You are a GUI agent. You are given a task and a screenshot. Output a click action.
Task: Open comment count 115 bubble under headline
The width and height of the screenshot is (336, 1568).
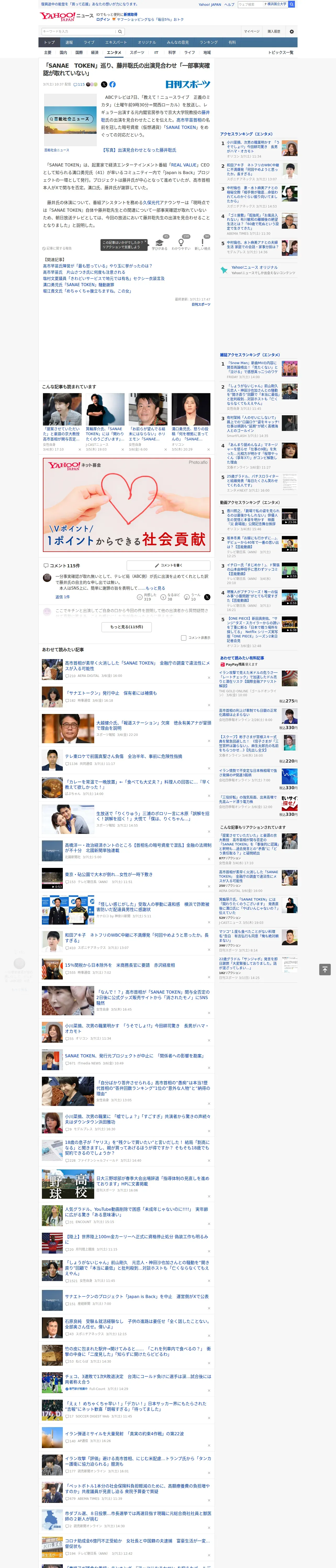tap(79, 85)
